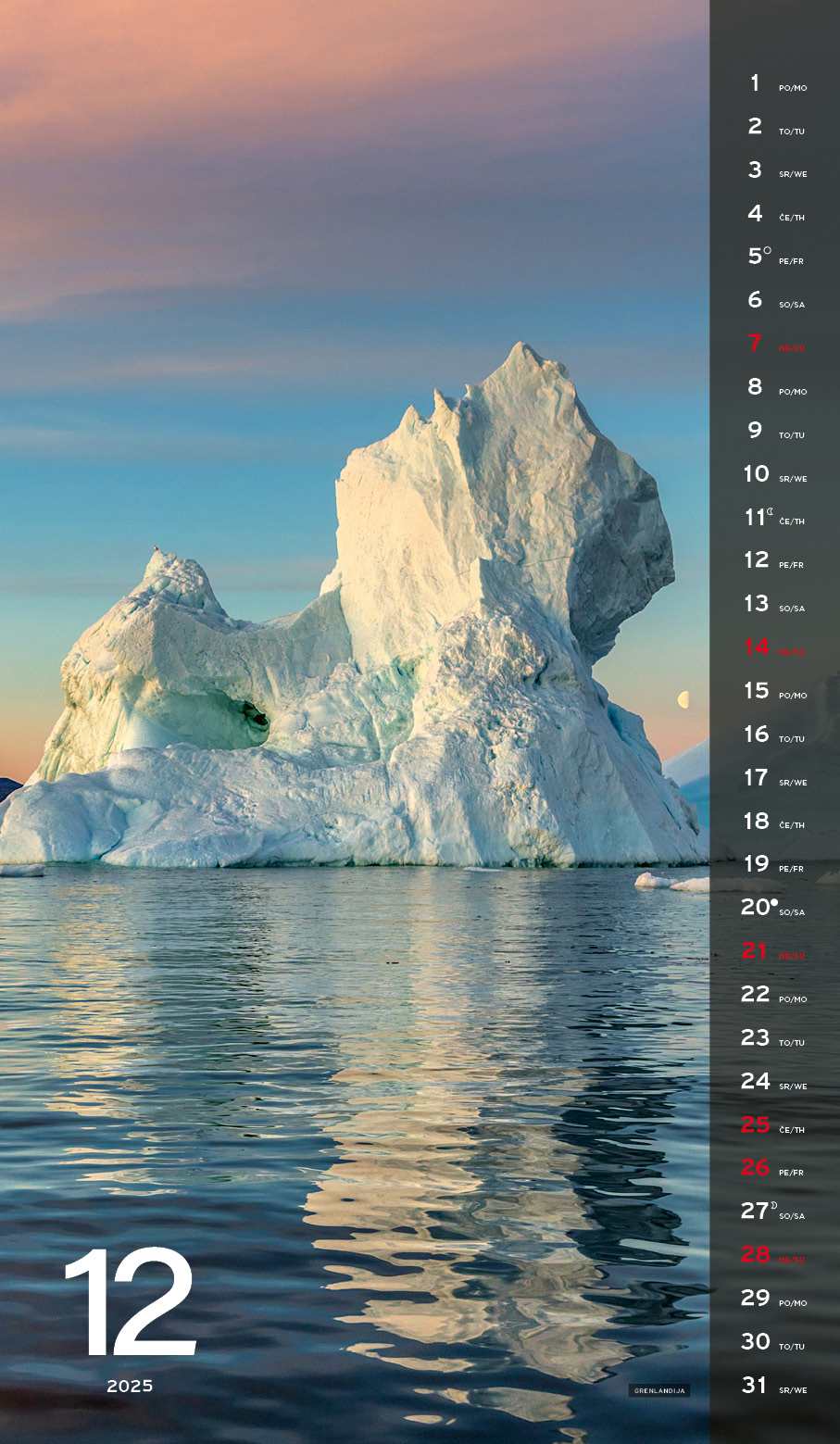The image size is (840, 1444).
Task: Click the first quarter moon symbol beside 27
Action: pos(773,1205)
